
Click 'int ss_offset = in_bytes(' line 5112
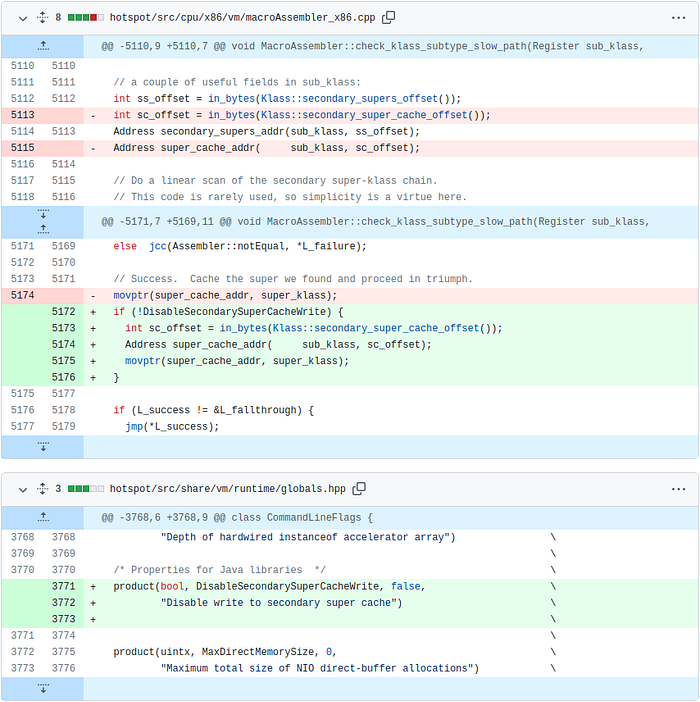point(287,98)
